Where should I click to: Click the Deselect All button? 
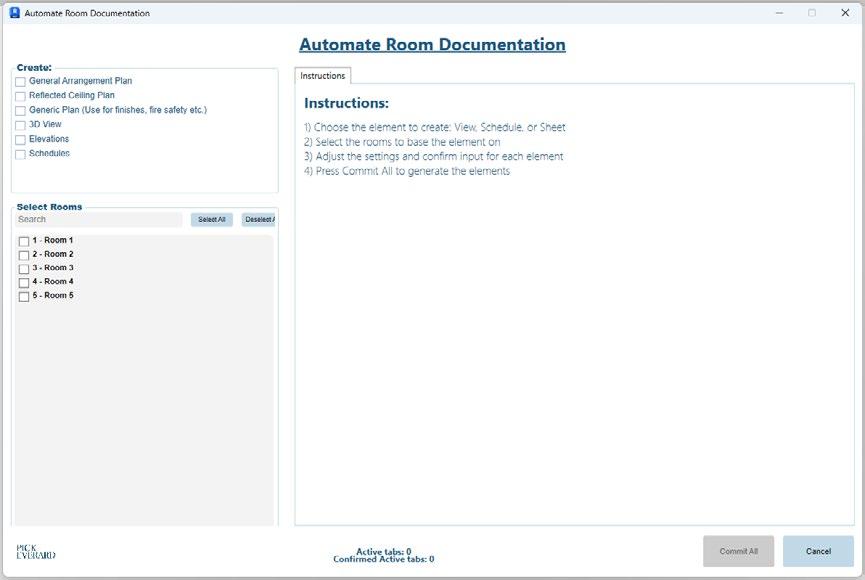(258, 220)
